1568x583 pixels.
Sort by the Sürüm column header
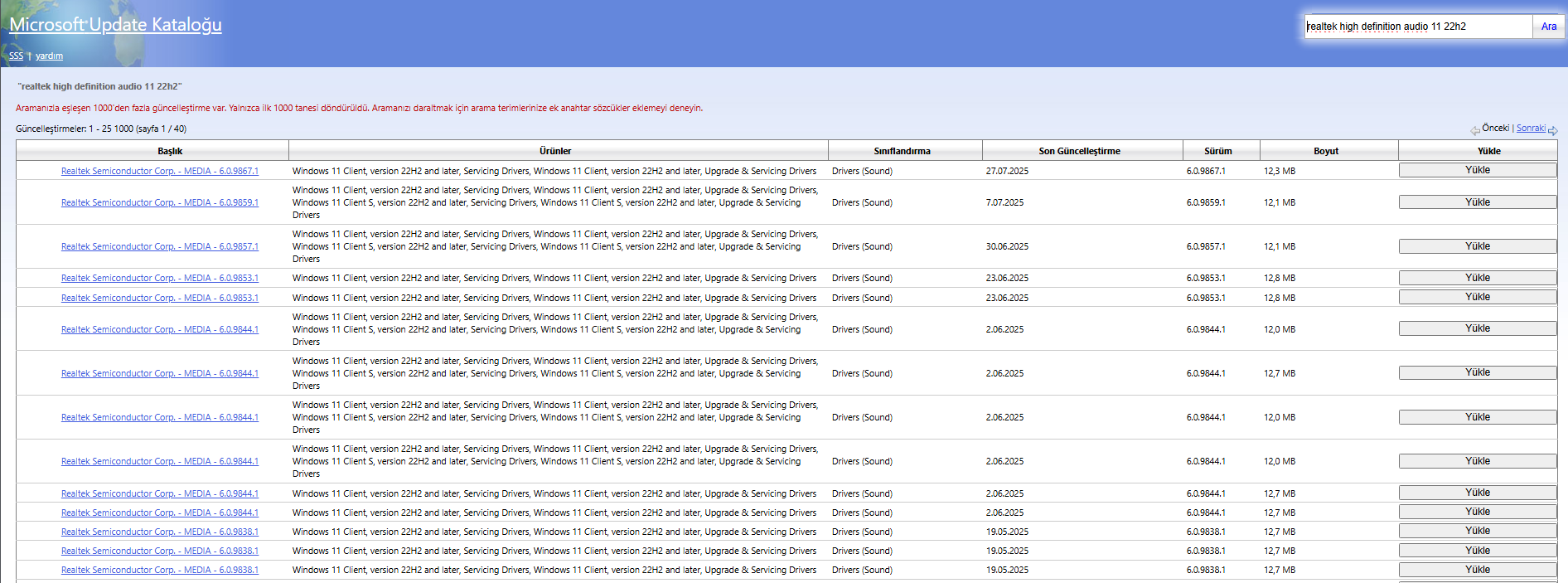pyautogui.click(x=1222, y=151)
